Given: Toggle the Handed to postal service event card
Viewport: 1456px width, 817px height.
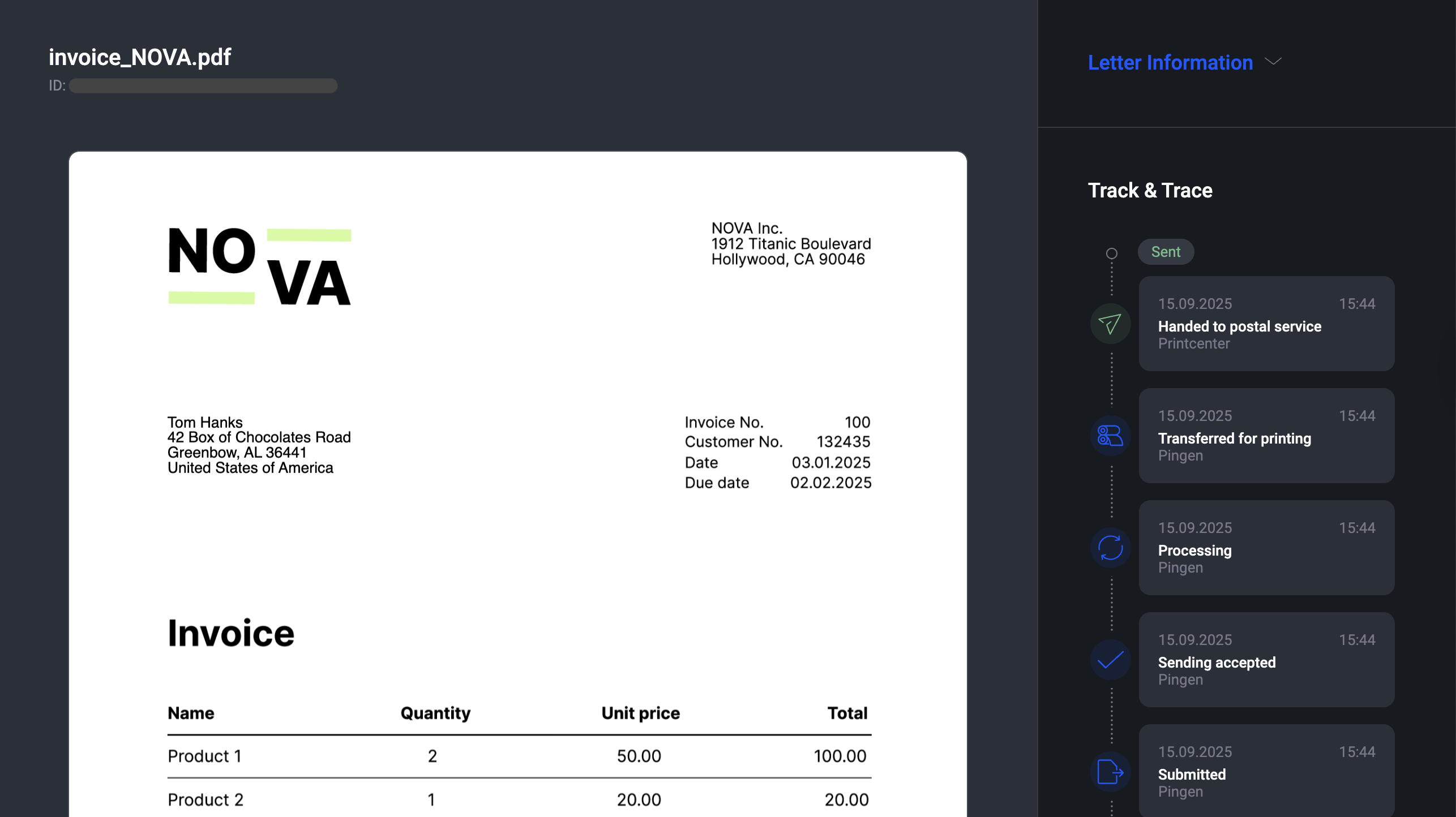Looking at the screenshot, I should [x=1266, y=324].
